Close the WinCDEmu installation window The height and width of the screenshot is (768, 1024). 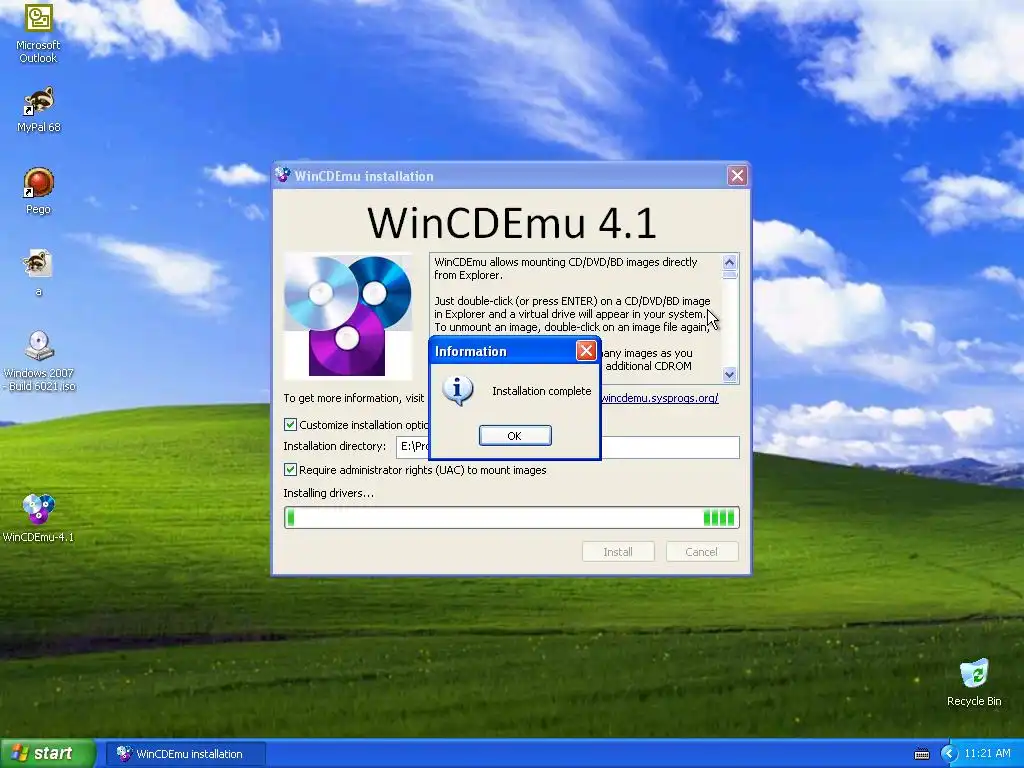737,176
